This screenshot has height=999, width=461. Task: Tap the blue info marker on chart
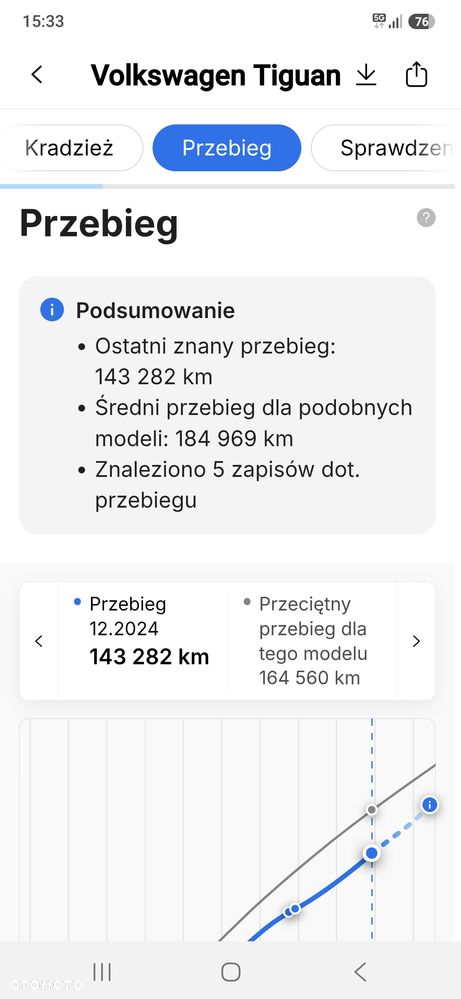[430, 805]
